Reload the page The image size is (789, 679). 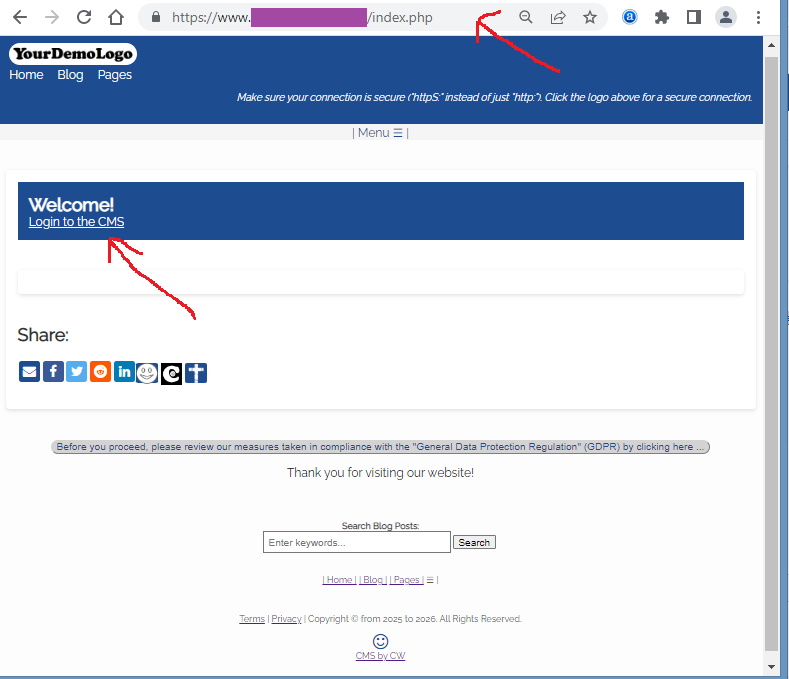(84, 17)
